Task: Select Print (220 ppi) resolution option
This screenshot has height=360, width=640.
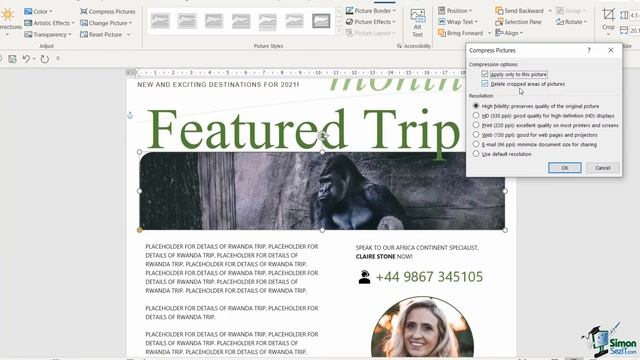Action: [x=476, y=125]
